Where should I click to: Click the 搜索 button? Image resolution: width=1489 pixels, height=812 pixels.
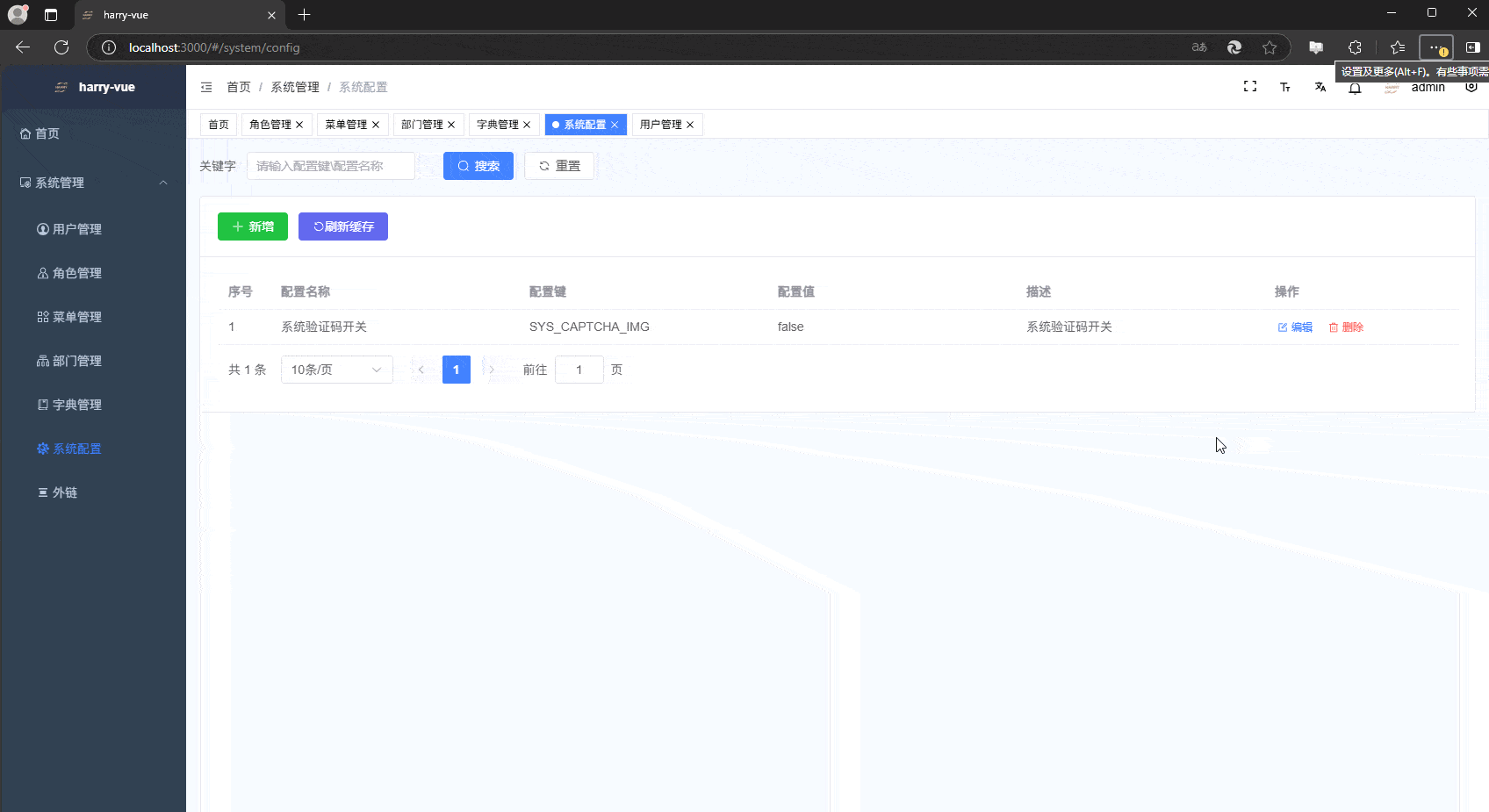[478, 166]
